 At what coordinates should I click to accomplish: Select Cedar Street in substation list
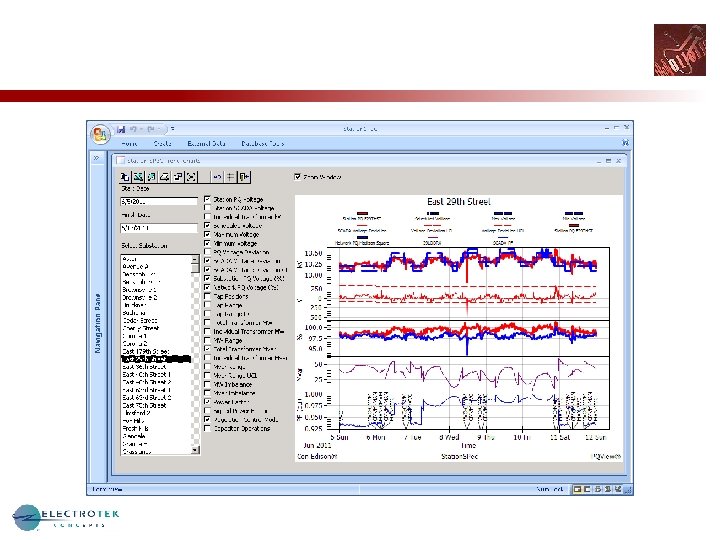tap(156, 321)
